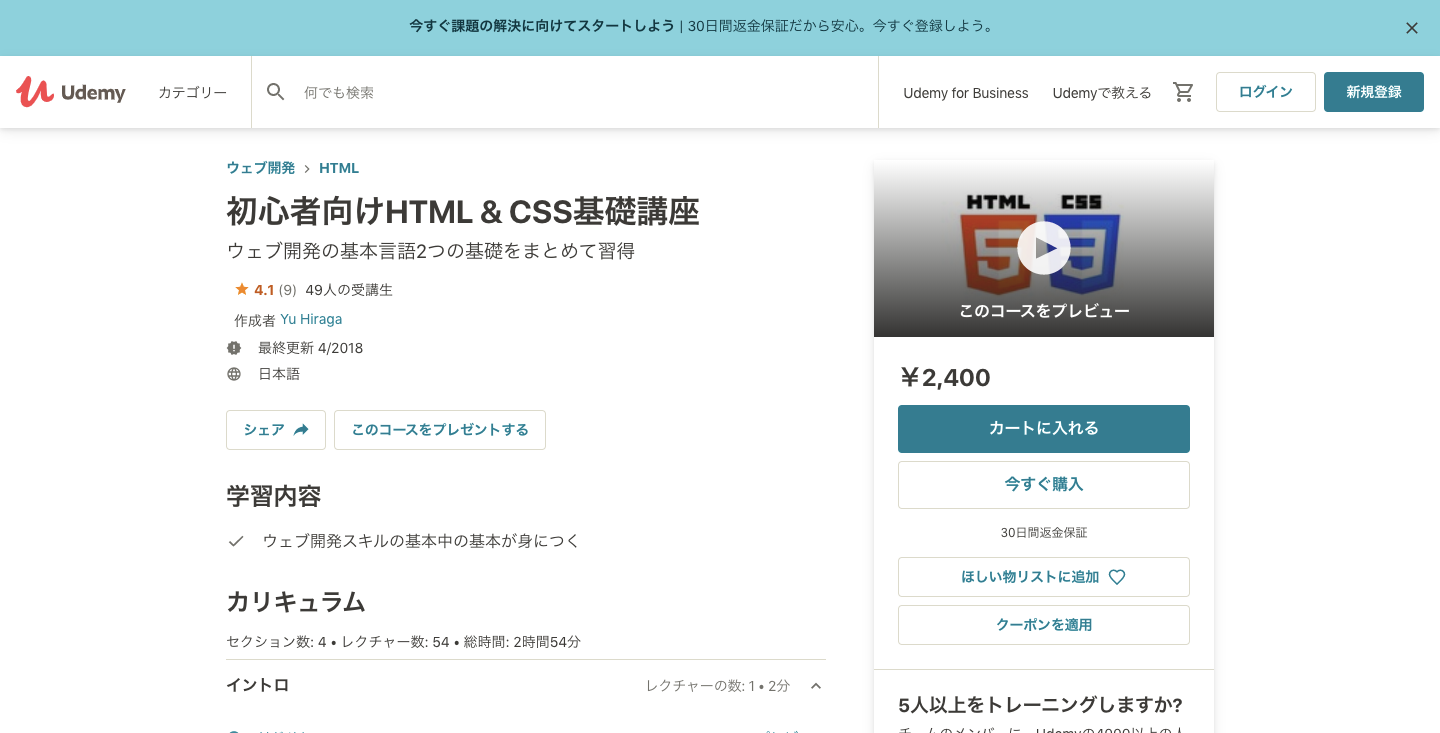Click カートに入れる button
Screen dimensions: 1440x733
point(1044,429)
